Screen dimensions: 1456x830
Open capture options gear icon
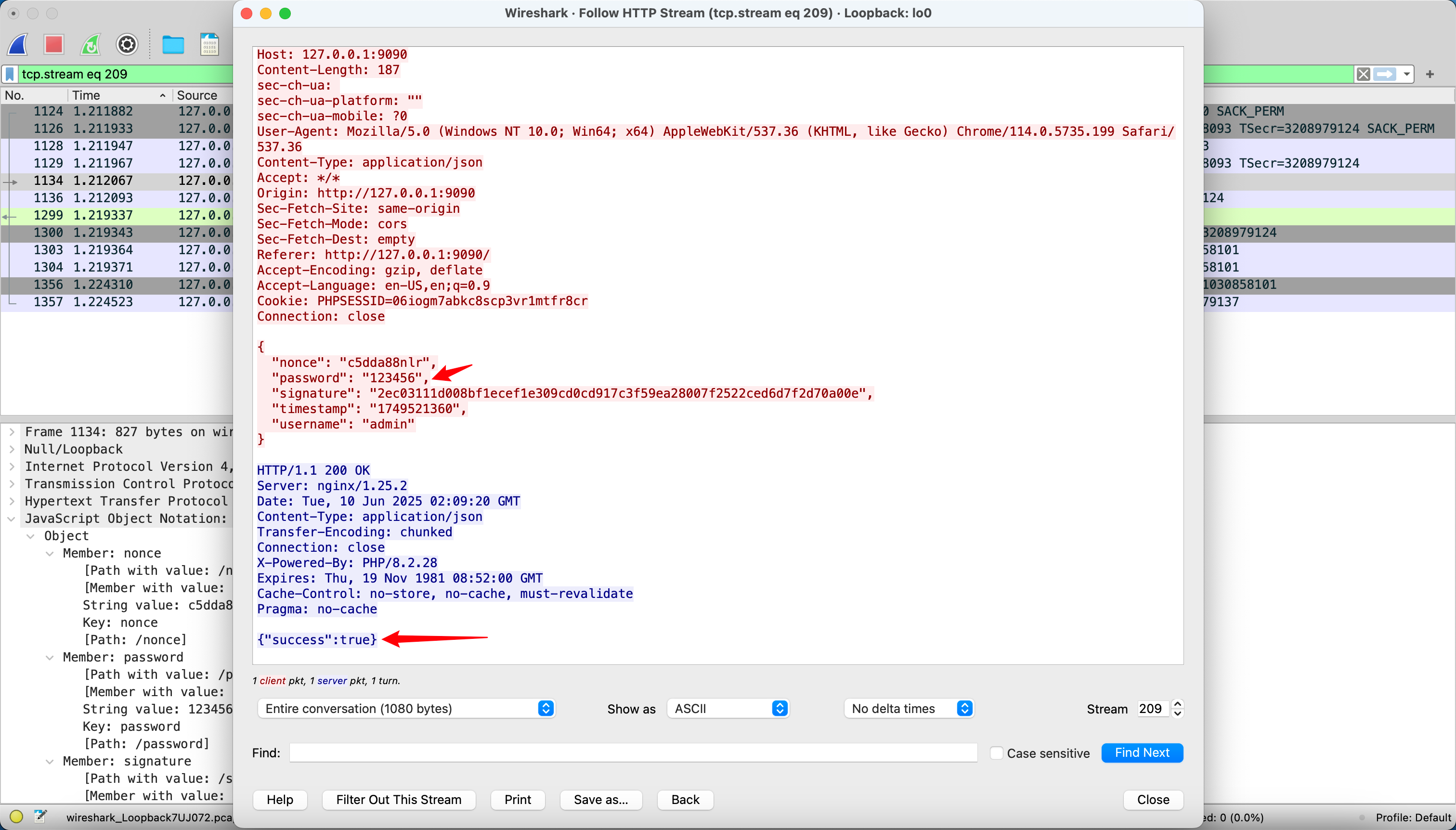coord(127,44)
